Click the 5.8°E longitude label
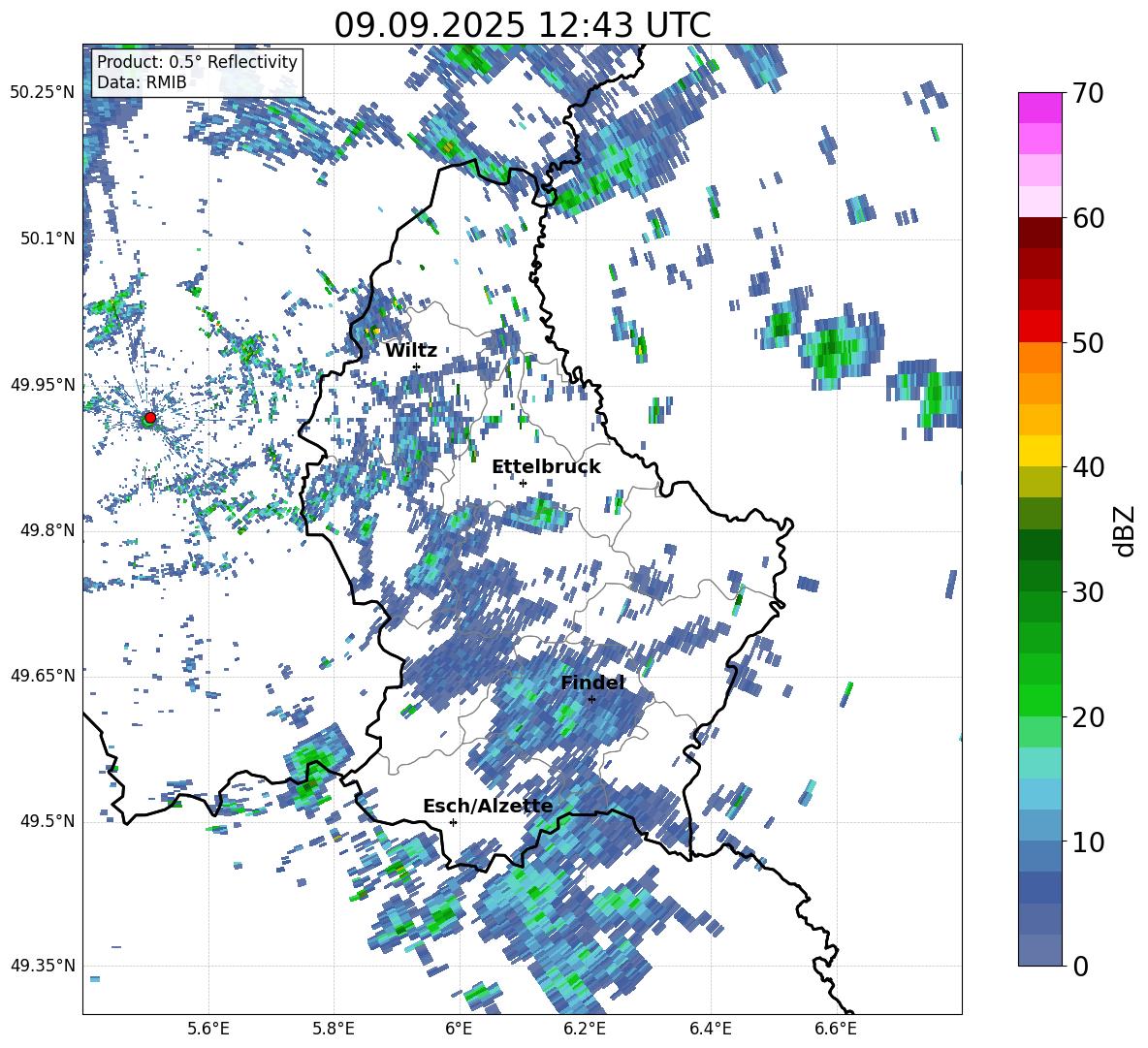 click(x=334, y=1029)
